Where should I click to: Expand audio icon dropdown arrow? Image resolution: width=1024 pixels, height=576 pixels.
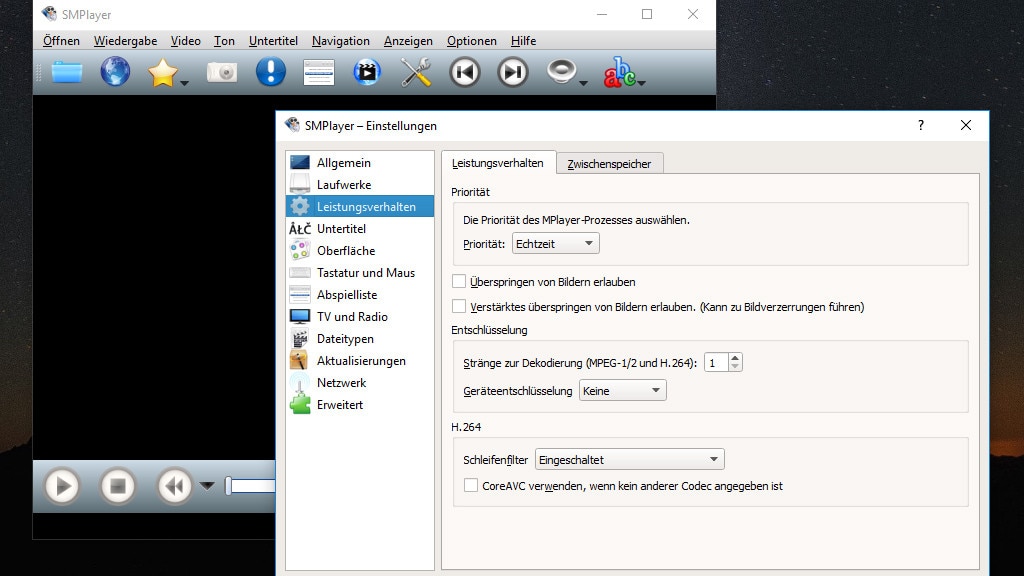point(583,83)
